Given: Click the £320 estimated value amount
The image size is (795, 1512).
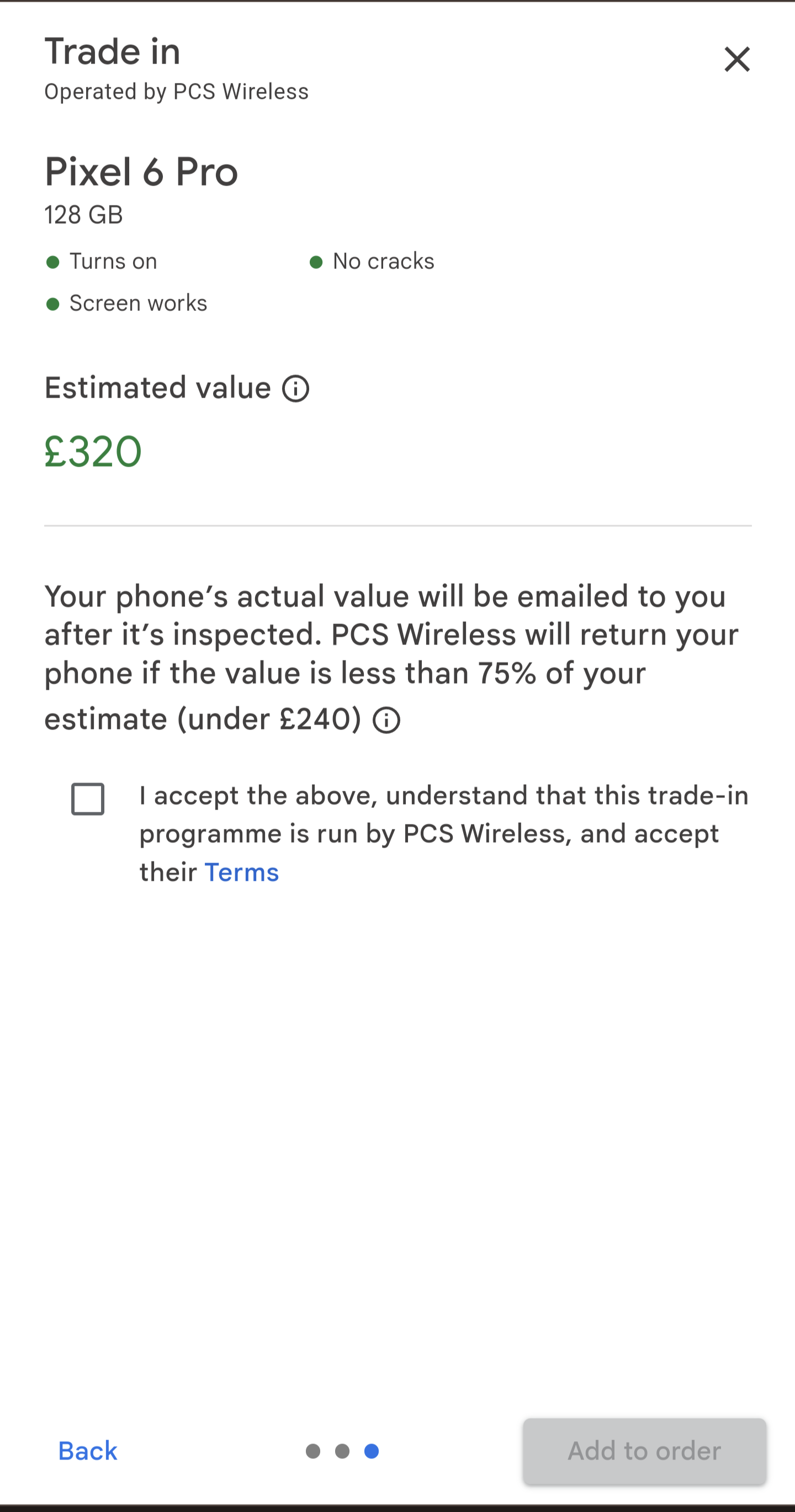Looking at the screenshot, I should [x=93, y=452].
